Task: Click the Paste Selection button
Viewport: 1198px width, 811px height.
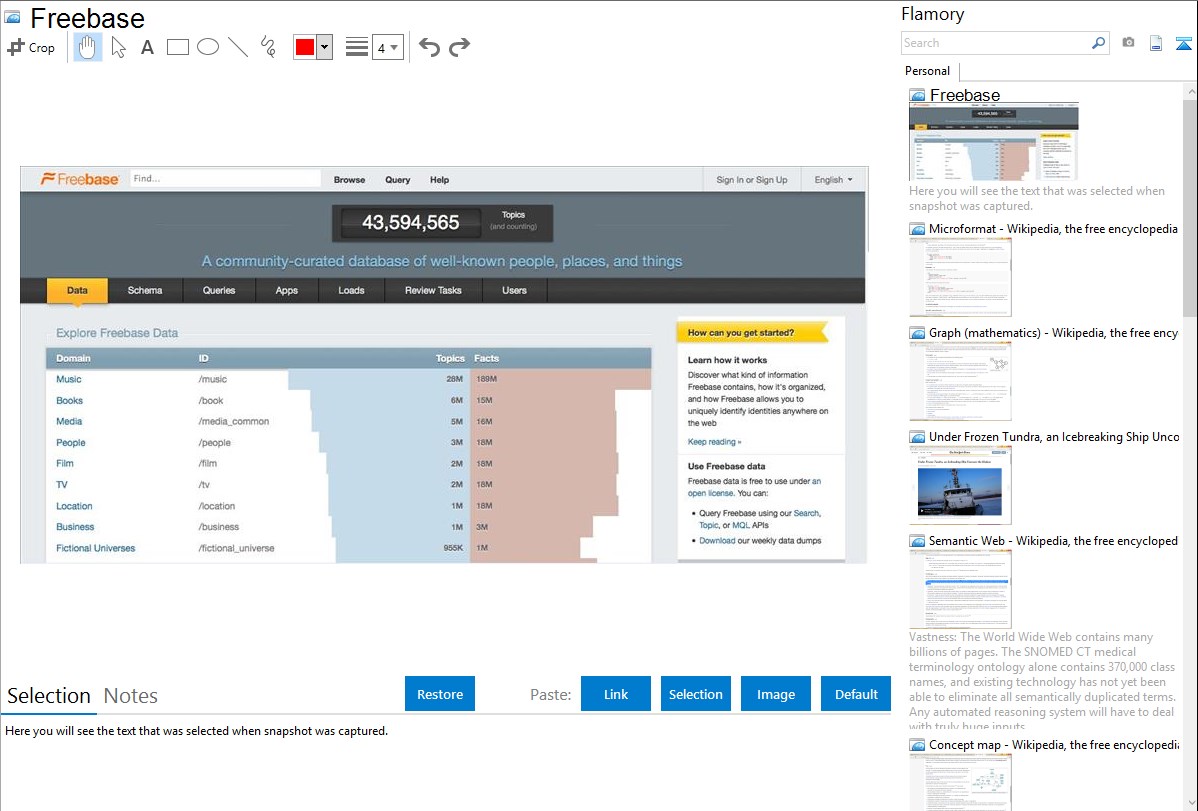Action: [x=695, y=694]
